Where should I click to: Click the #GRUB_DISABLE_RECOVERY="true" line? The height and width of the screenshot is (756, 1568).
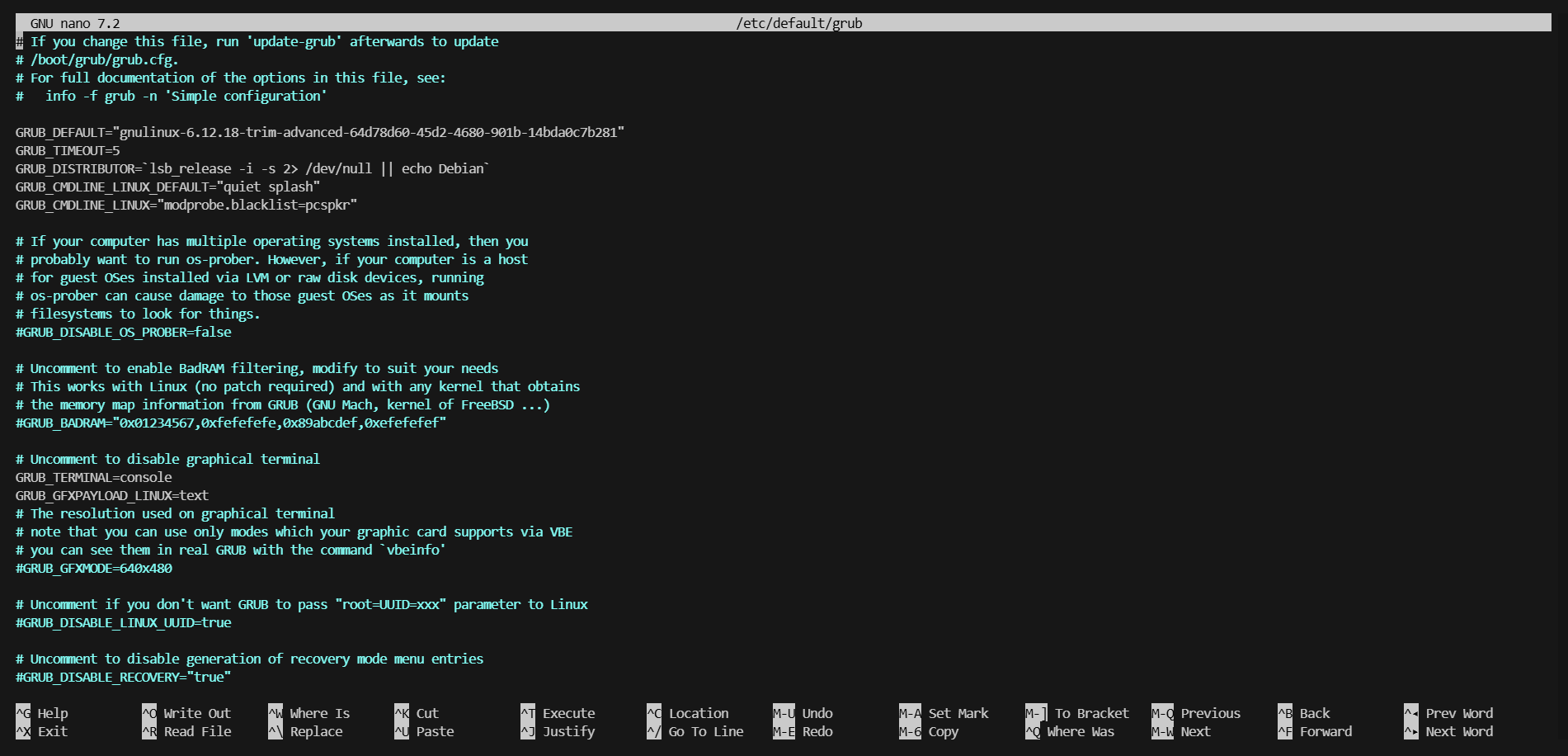coord(124,677)
